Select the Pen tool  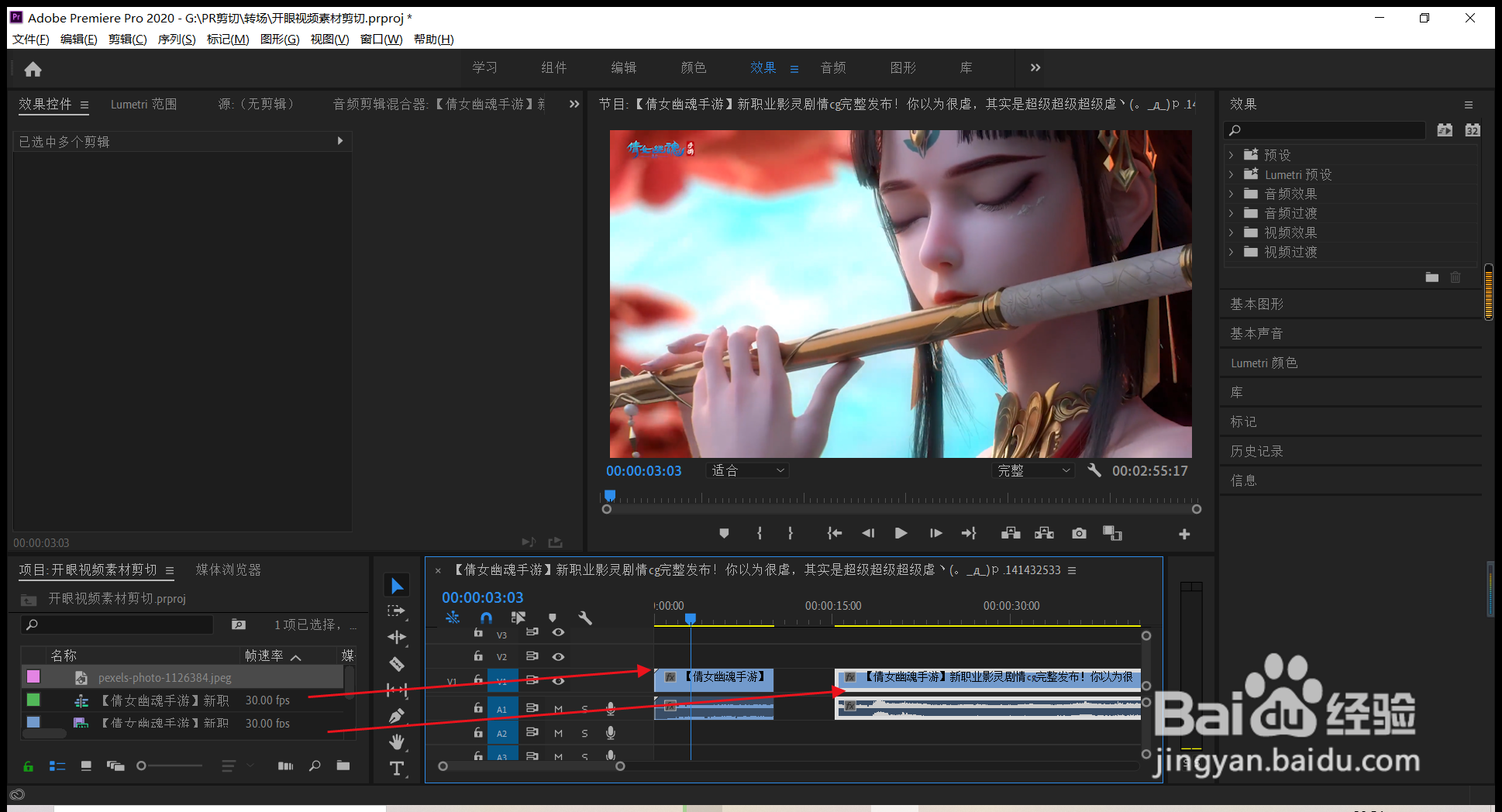click(x=397, y=716)
